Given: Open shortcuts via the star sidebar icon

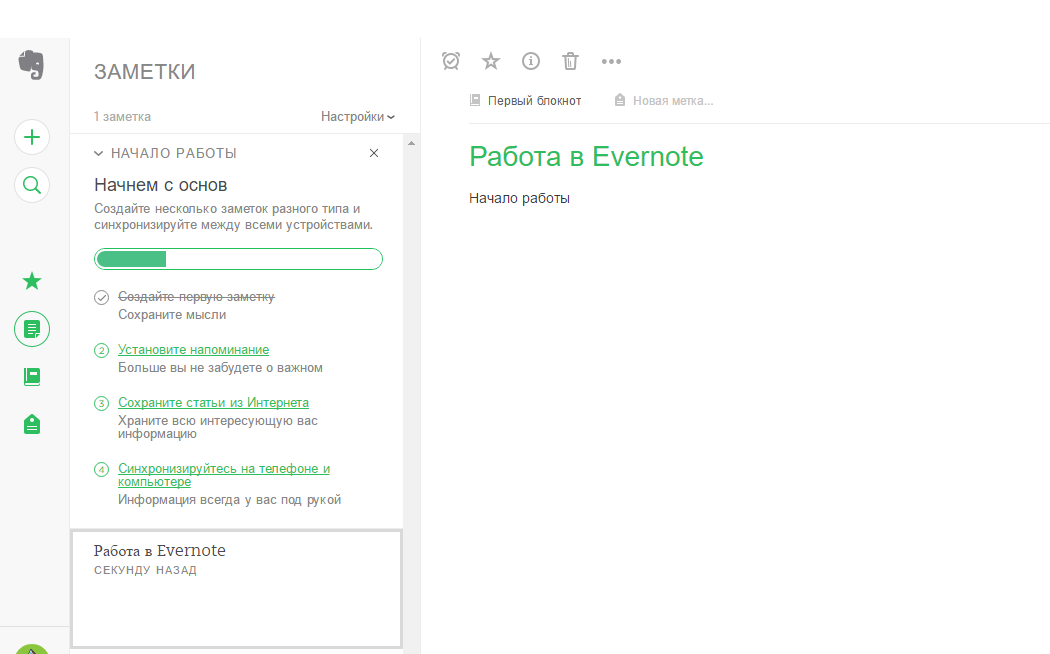Looking at the screenshot, I should (x=31, y=281).
